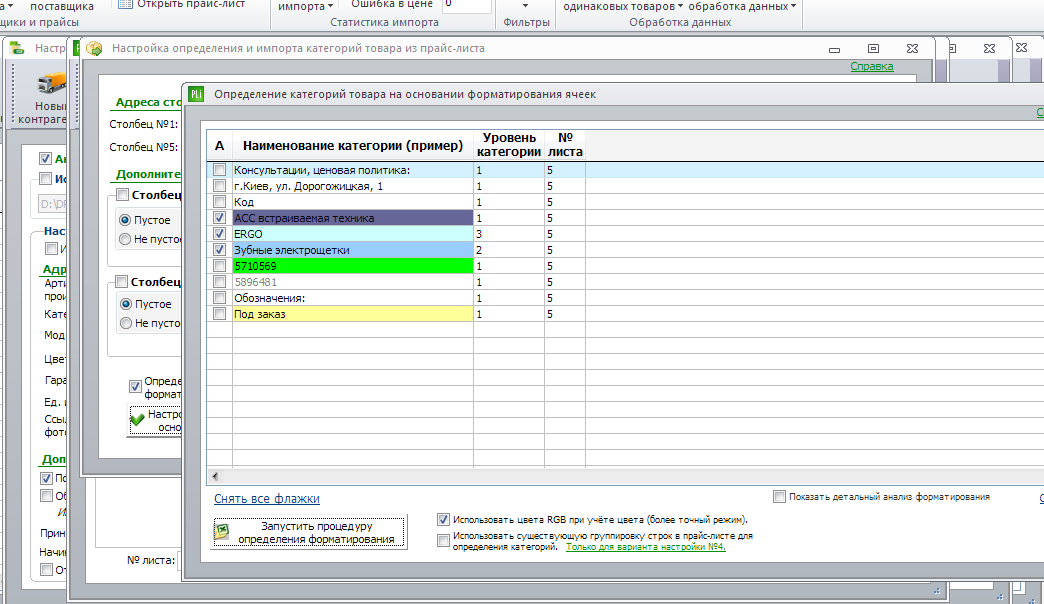Check the Обозначения row checkbox
The image size is (1044, 604).
pos(219,298)
